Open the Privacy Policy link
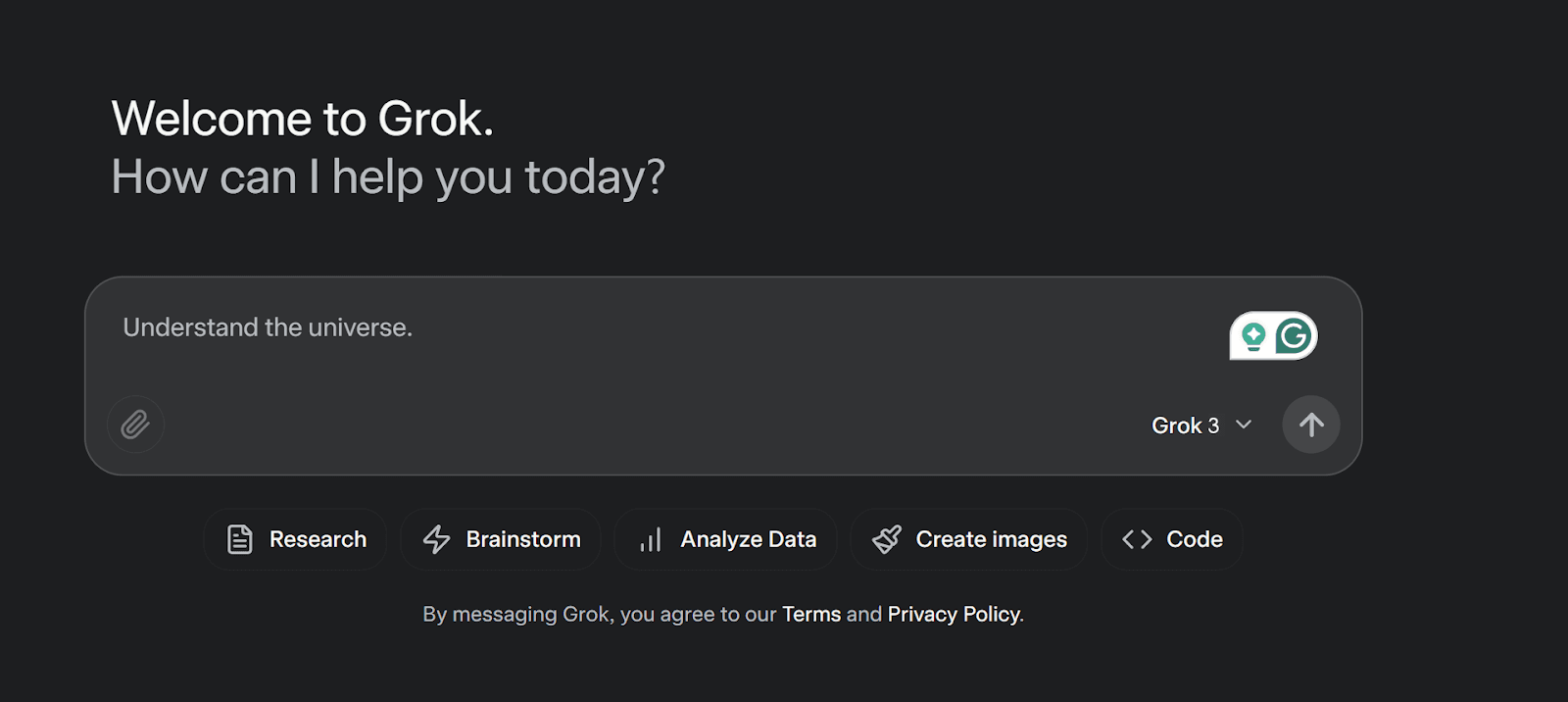The image size is (1568, 702). tap(954, 614)
